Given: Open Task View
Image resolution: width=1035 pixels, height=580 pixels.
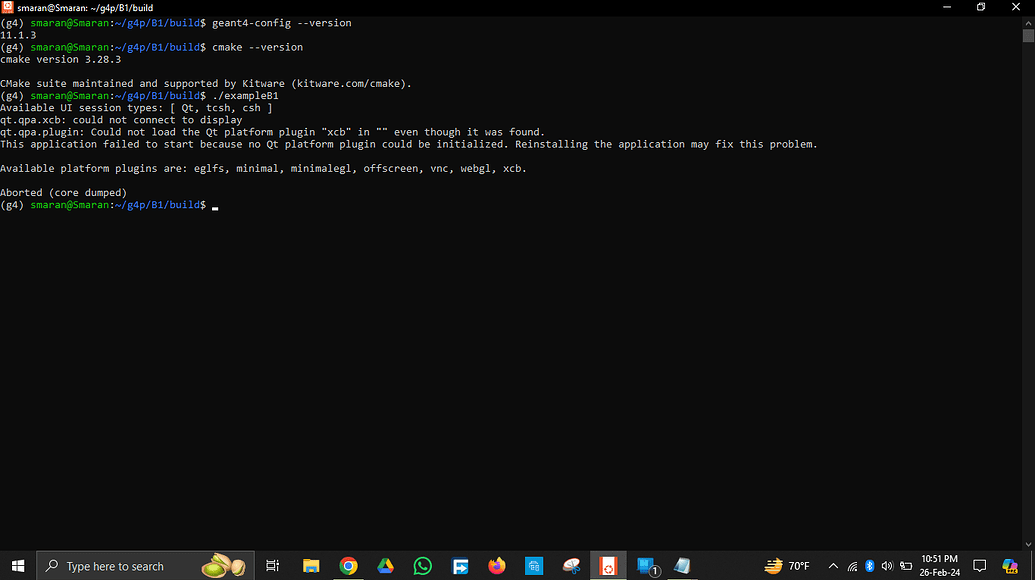Looking at the screenshot, I should 273,565.
